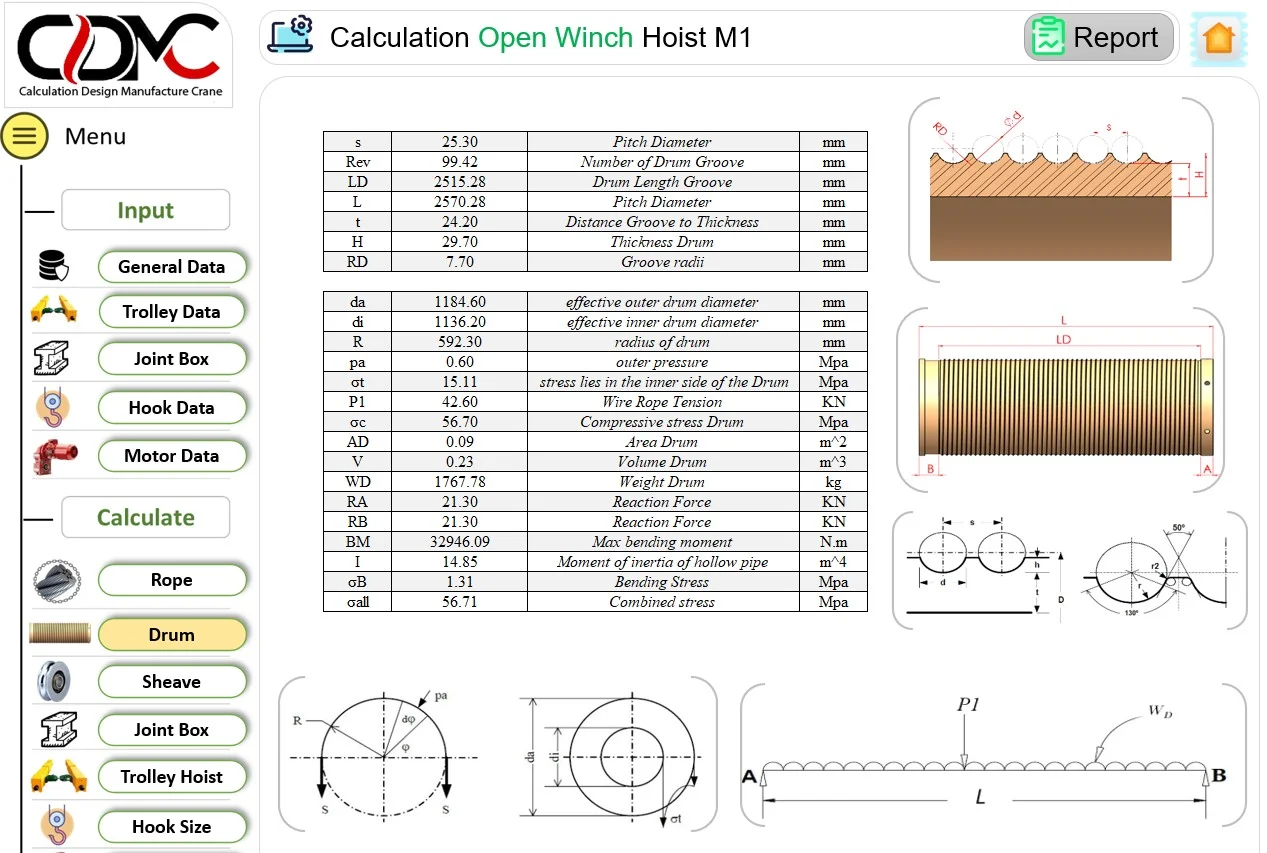
Task: Open Joint Box under Calculate section
Action: pyautogui.click(x=172, y=730)
